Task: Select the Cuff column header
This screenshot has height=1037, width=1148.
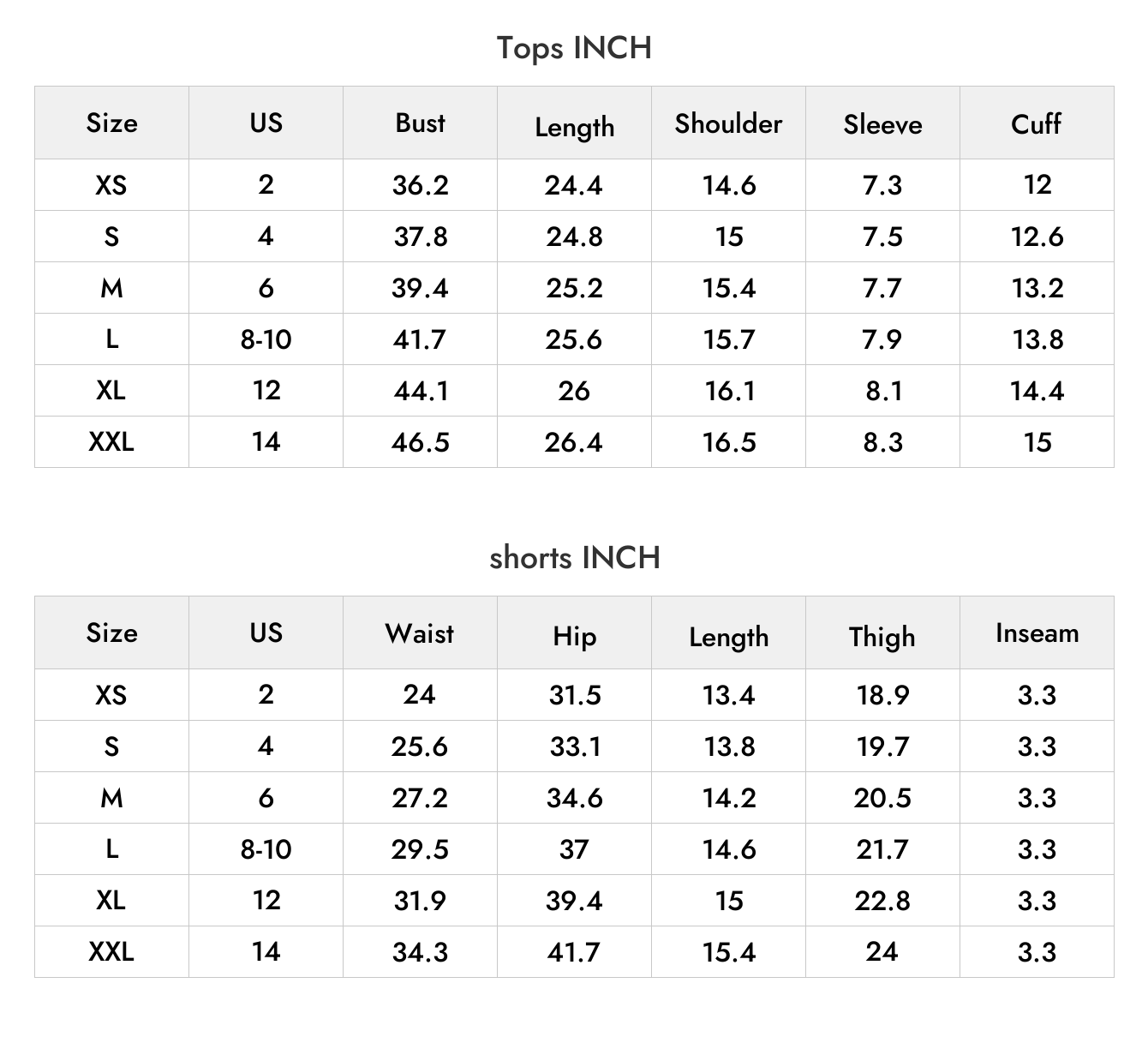Action: point(1037,123)
